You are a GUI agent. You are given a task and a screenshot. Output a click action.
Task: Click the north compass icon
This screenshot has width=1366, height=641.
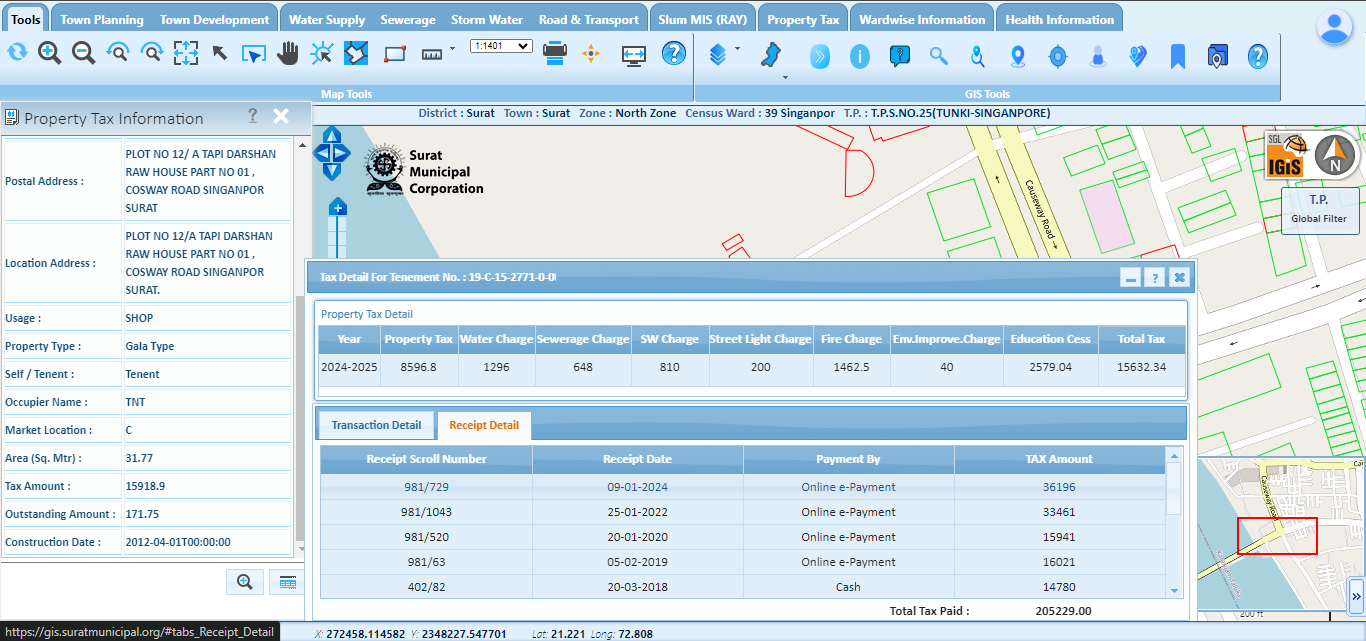pyautogui.click(x=1334, y=155)
